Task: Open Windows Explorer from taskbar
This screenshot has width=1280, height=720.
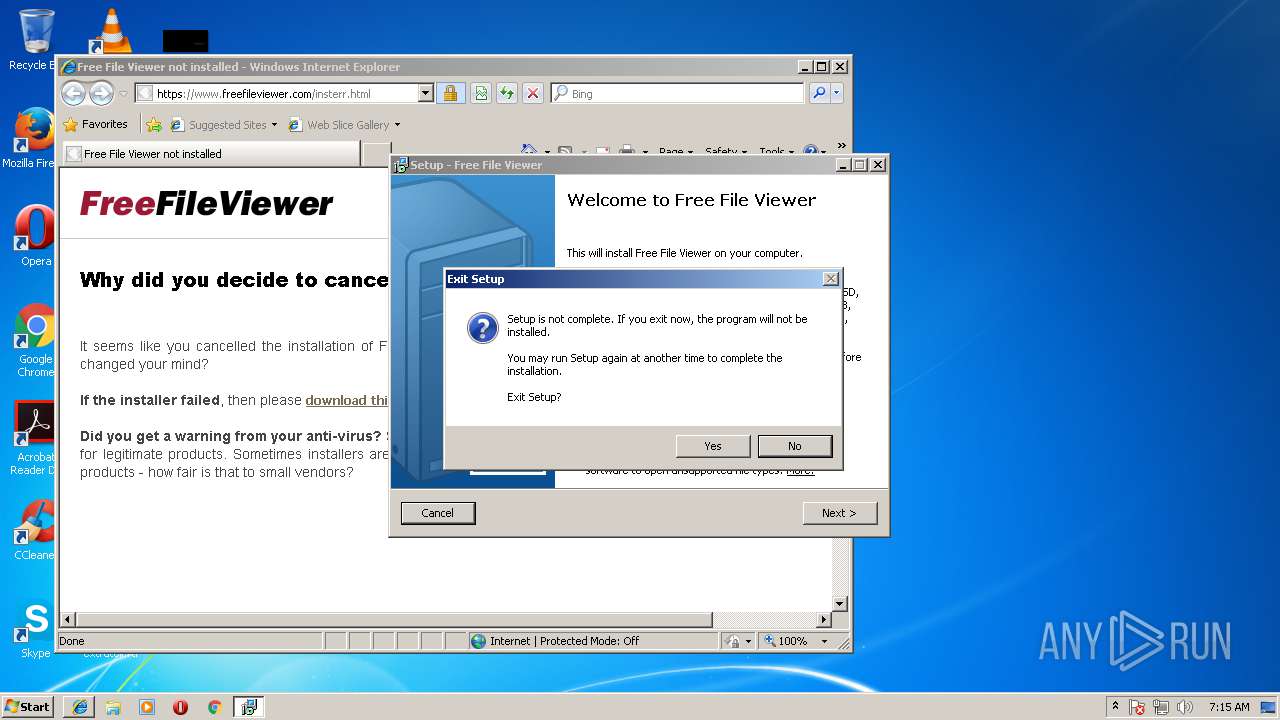Action: (x=113, y=707)
